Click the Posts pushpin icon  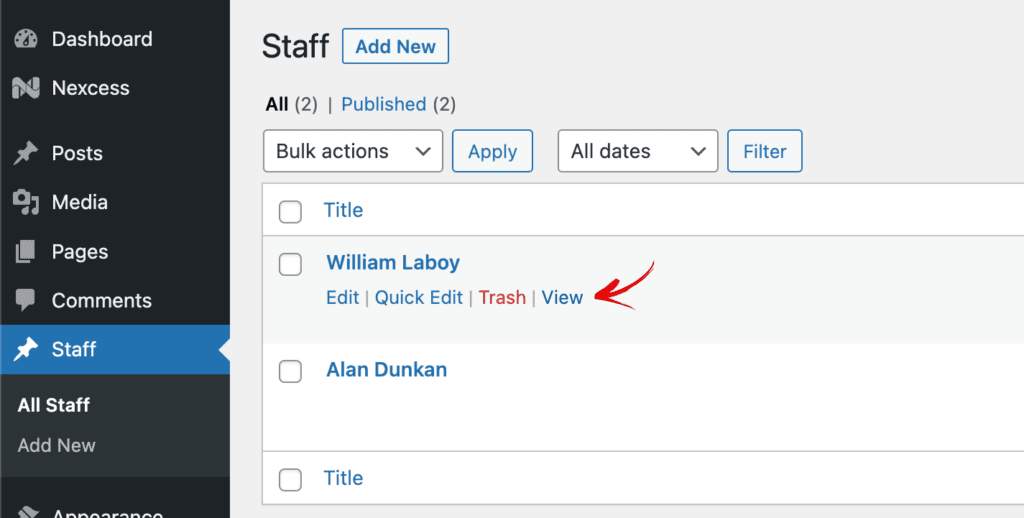point(25,153)
